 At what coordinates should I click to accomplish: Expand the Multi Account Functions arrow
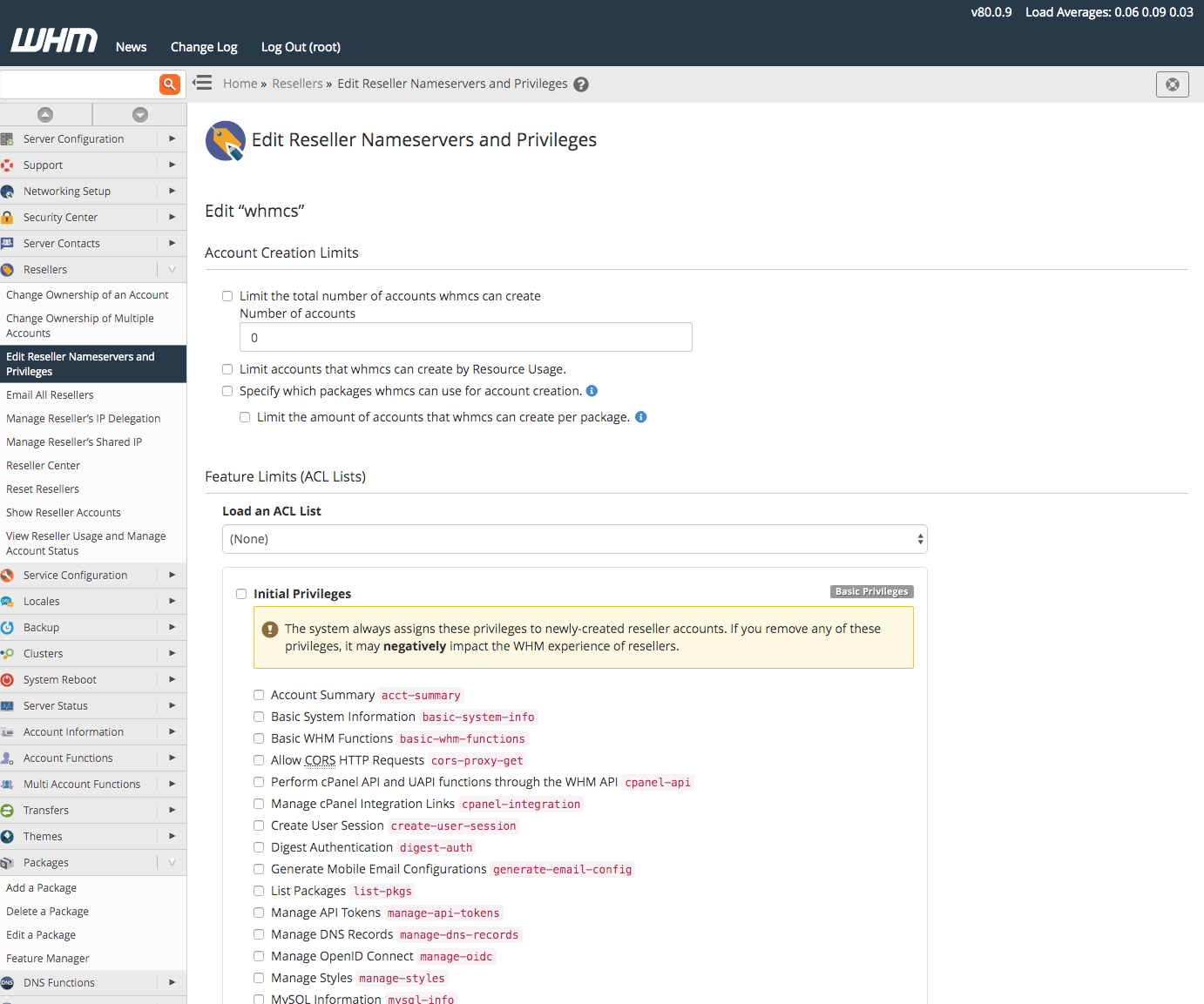coord(172,785)
